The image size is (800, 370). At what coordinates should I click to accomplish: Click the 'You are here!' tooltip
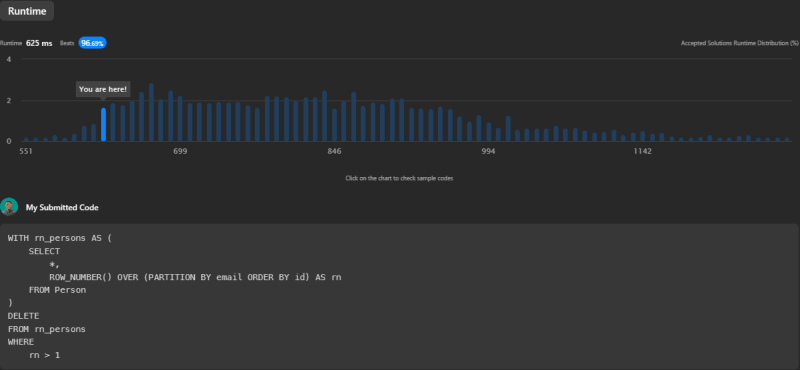click(103, 89)
